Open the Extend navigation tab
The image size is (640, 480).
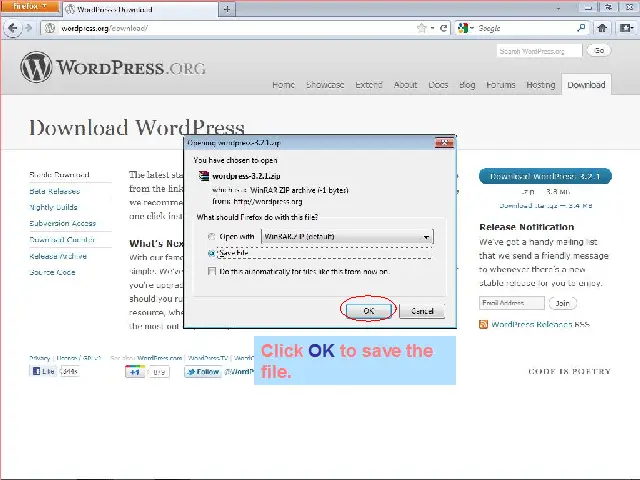tap(369, 85)
